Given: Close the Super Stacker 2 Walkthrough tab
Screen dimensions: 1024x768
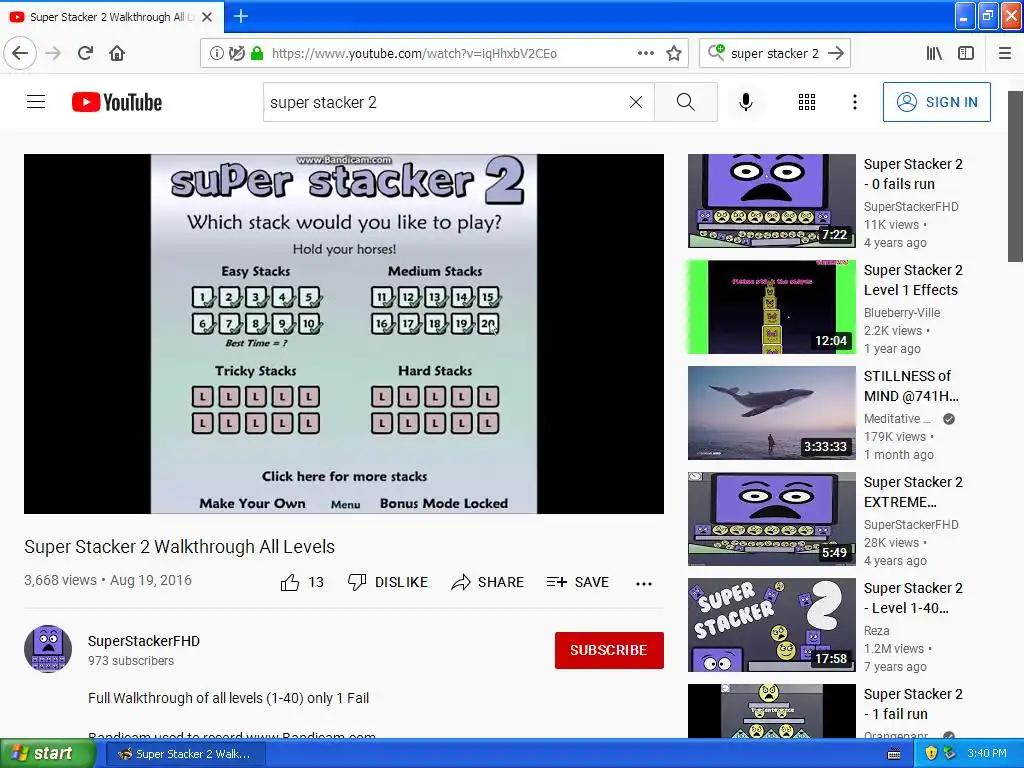Looking at the screenshot, I should (x=207, y=17).
